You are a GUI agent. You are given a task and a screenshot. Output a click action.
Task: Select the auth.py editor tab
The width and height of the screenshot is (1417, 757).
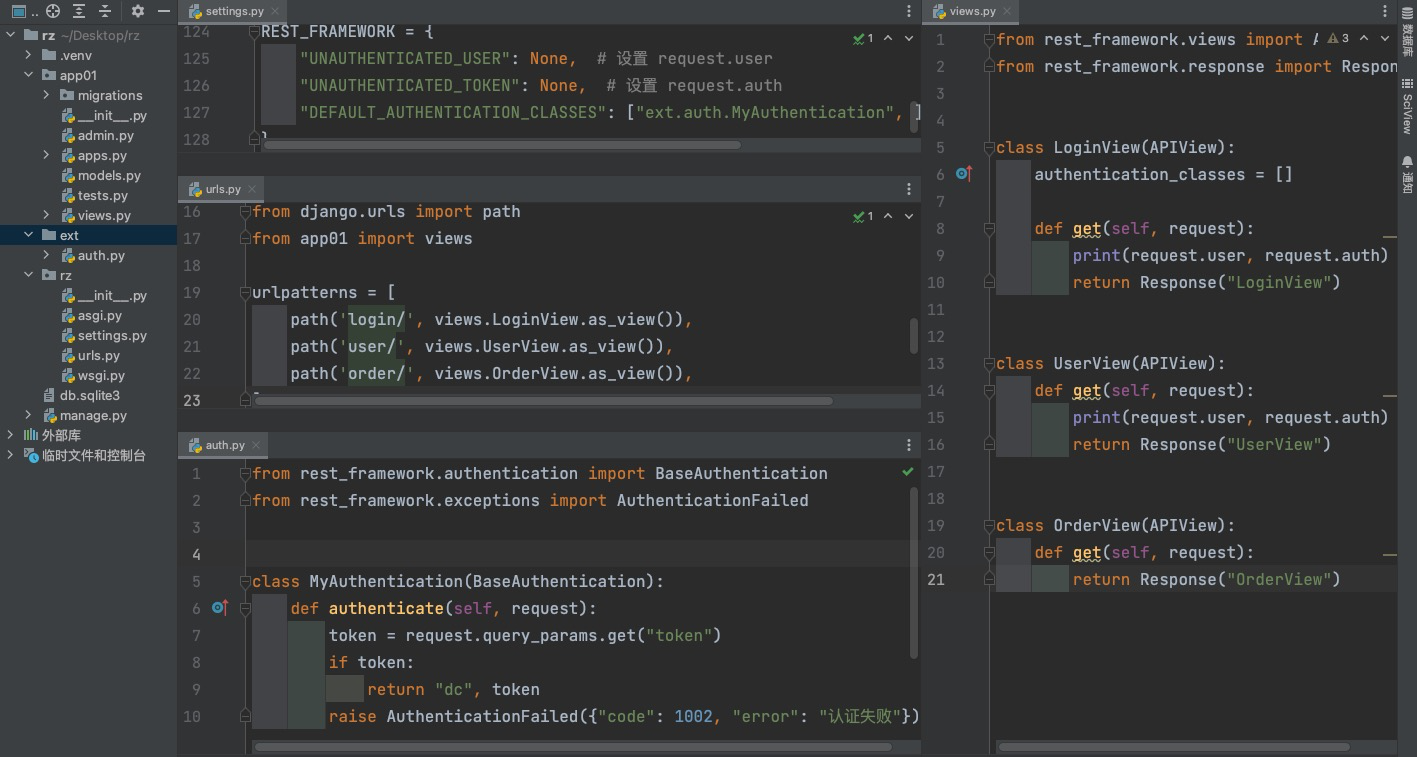223,445
